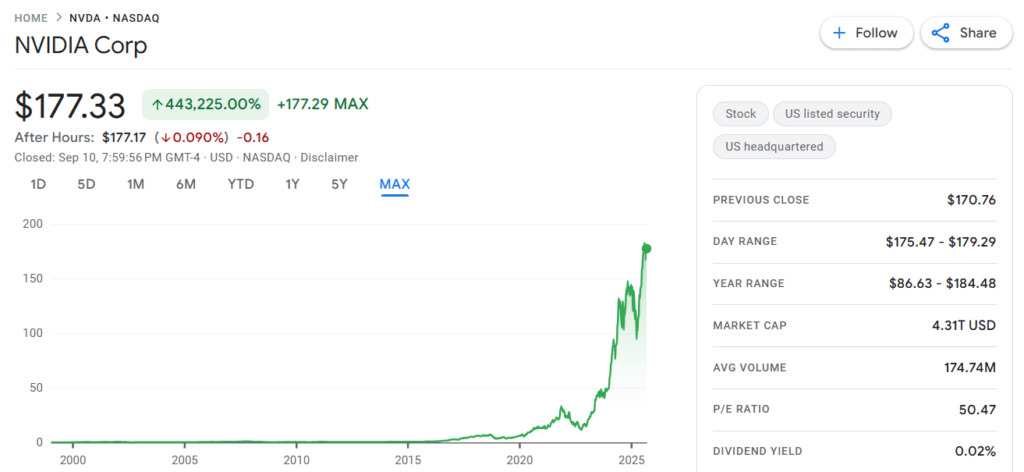1024x472 pixels.
Task: Click the Stock tag chip
Action: [x=741, y=114]
